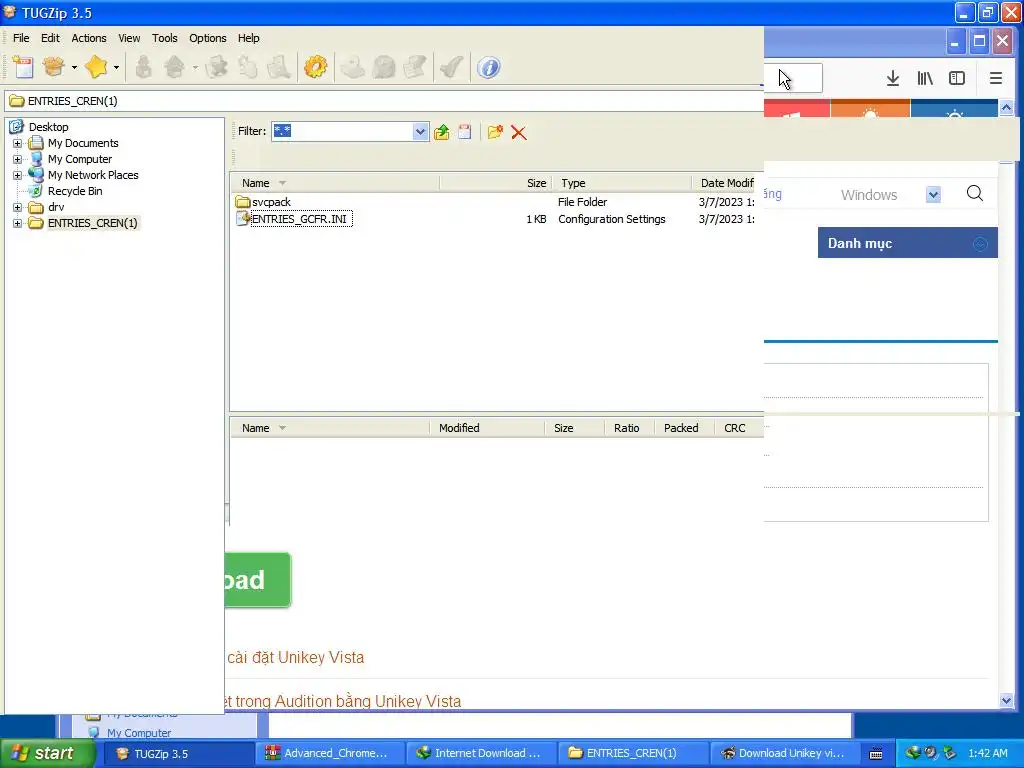Click the 1:42 AM taskbar clock
The height and width of the screenshot is (768, 1024).
click(987, 754)
